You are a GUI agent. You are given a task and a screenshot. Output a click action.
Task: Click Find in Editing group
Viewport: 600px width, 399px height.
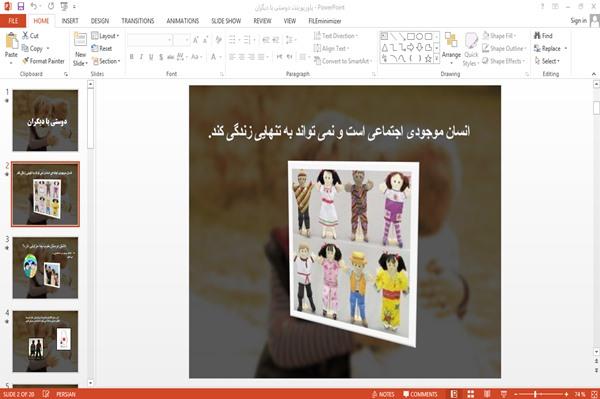pos(543,36)
